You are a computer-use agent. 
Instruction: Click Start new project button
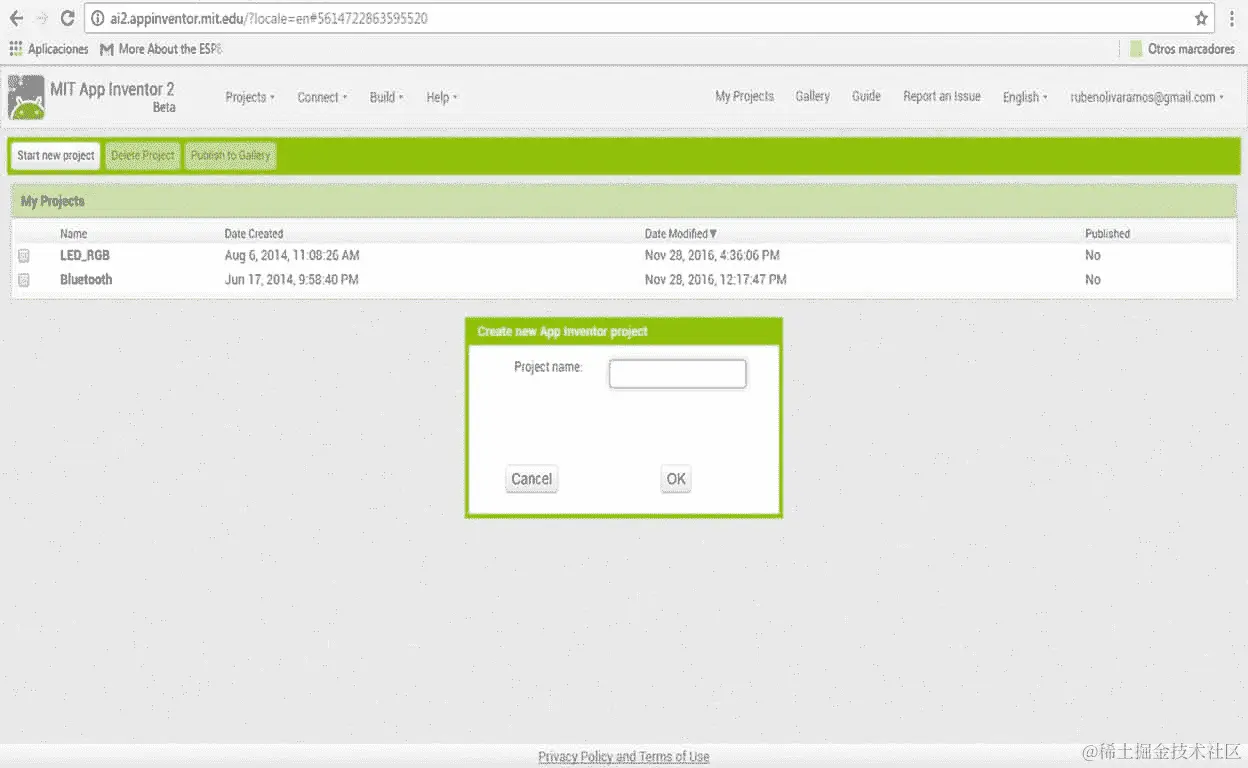(x=56, y=155)
